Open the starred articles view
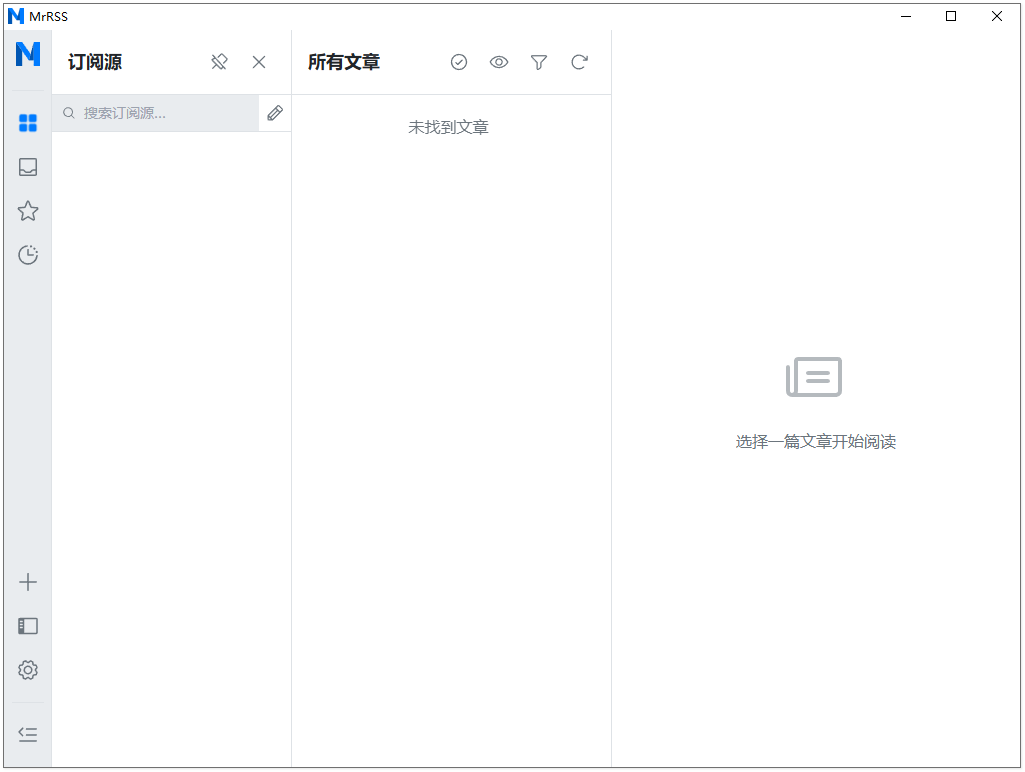 (27, 211)
